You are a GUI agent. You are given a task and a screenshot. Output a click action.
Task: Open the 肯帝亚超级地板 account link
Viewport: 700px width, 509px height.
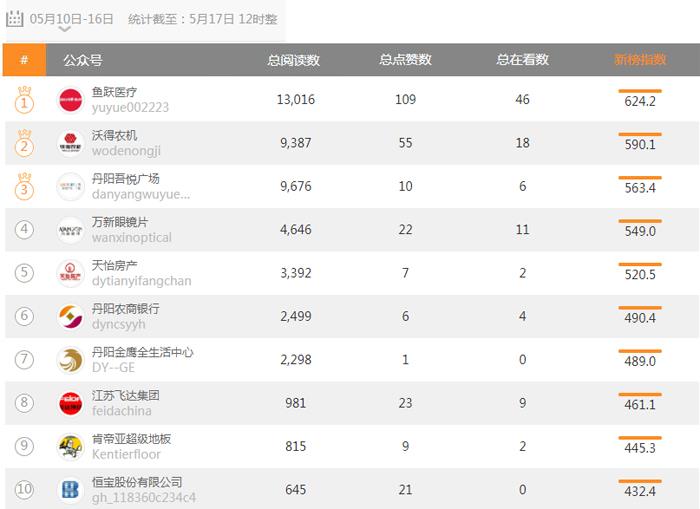coord(131,438)
